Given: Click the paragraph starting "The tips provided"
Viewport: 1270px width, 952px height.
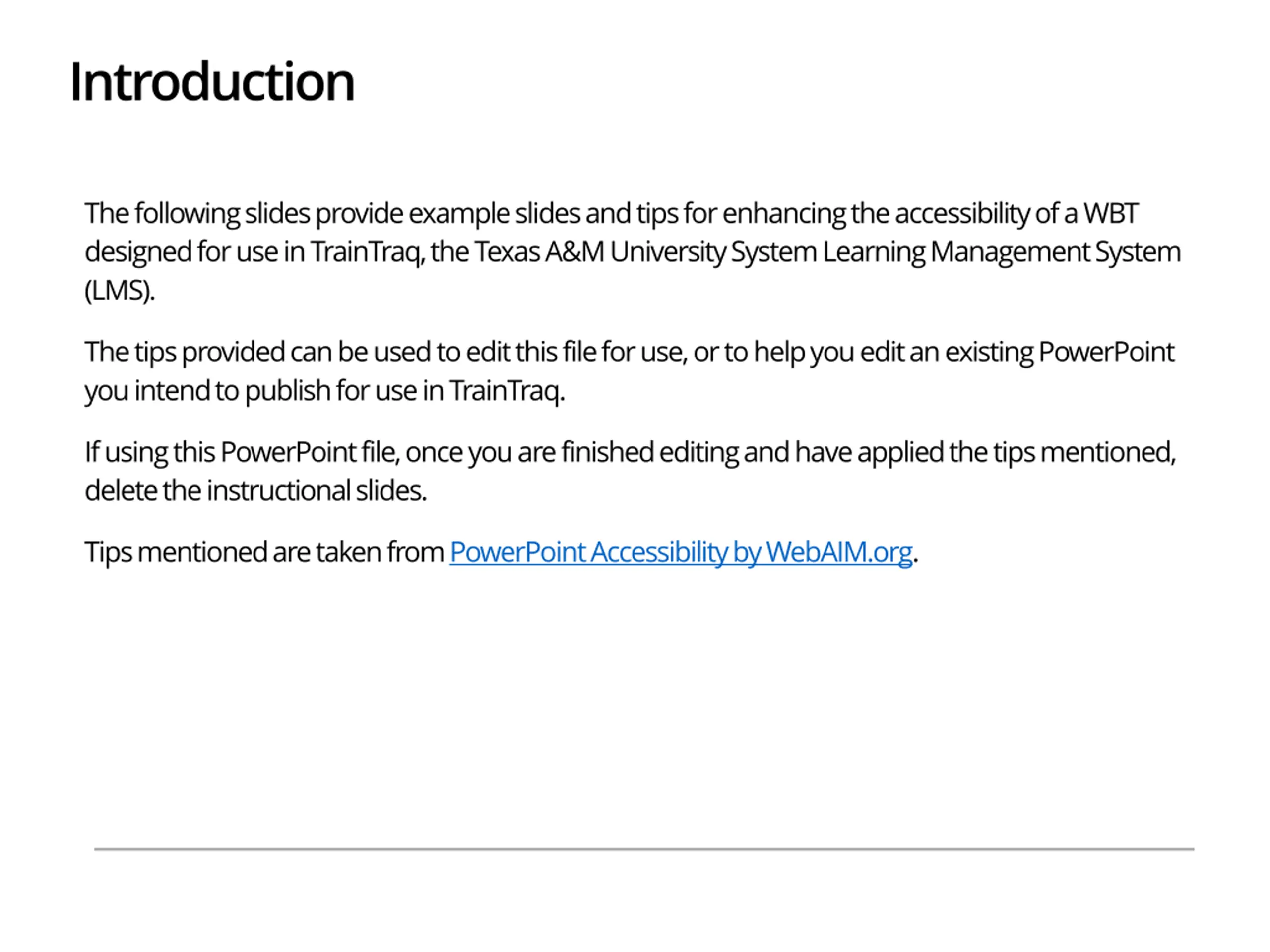Looking at the screenshot, I should click(x=629, y=371).
